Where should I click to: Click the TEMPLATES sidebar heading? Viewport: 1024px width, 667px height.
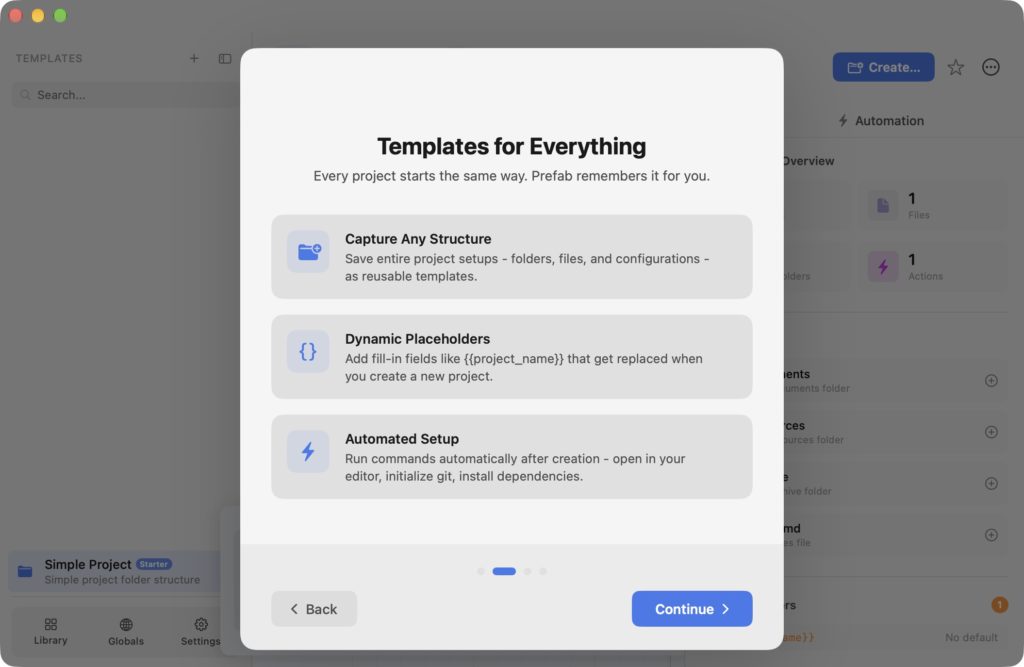click(x=49, y=58)
